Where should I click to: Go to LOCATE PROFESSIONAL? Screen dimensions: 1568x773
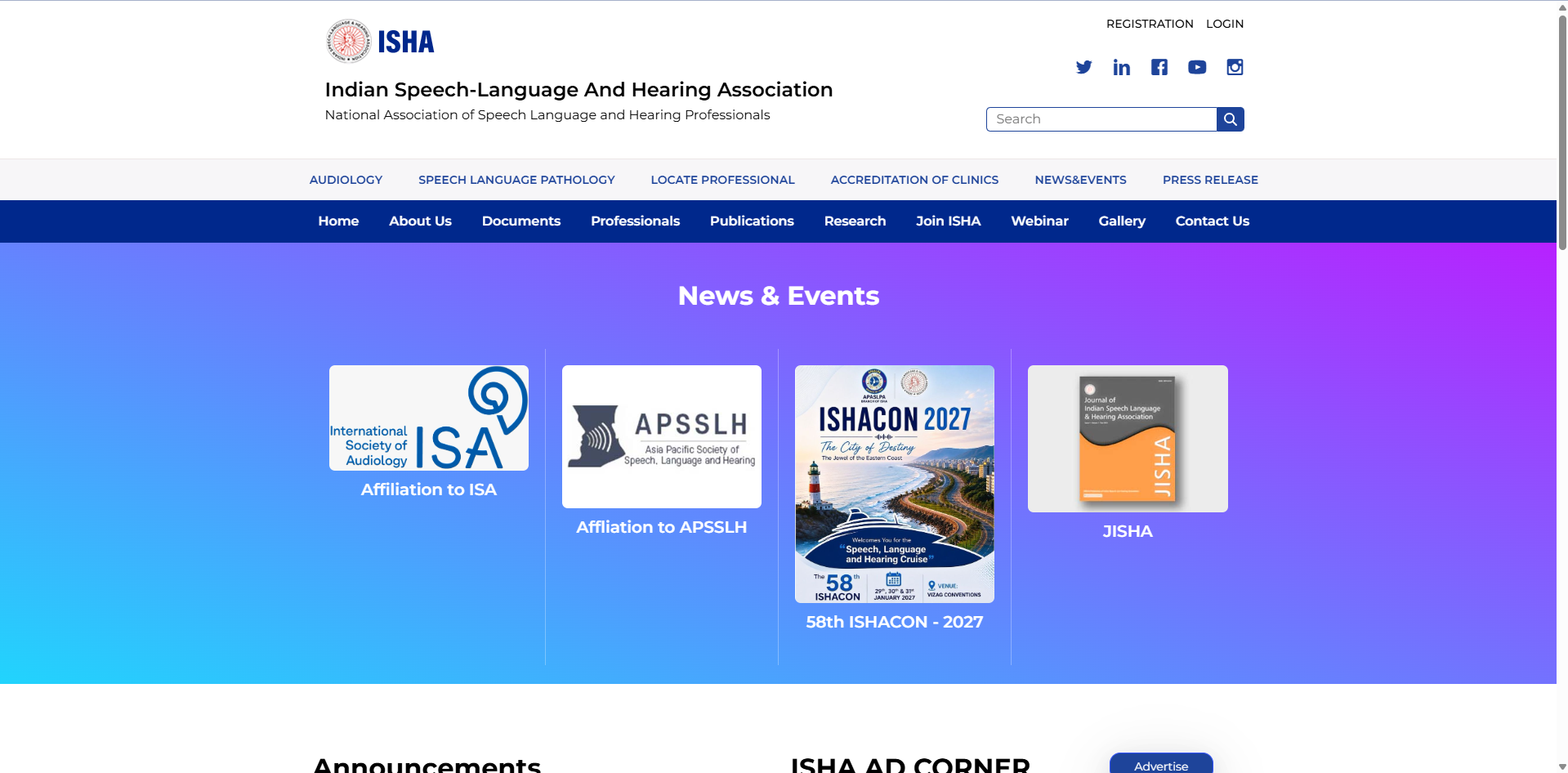722,180
